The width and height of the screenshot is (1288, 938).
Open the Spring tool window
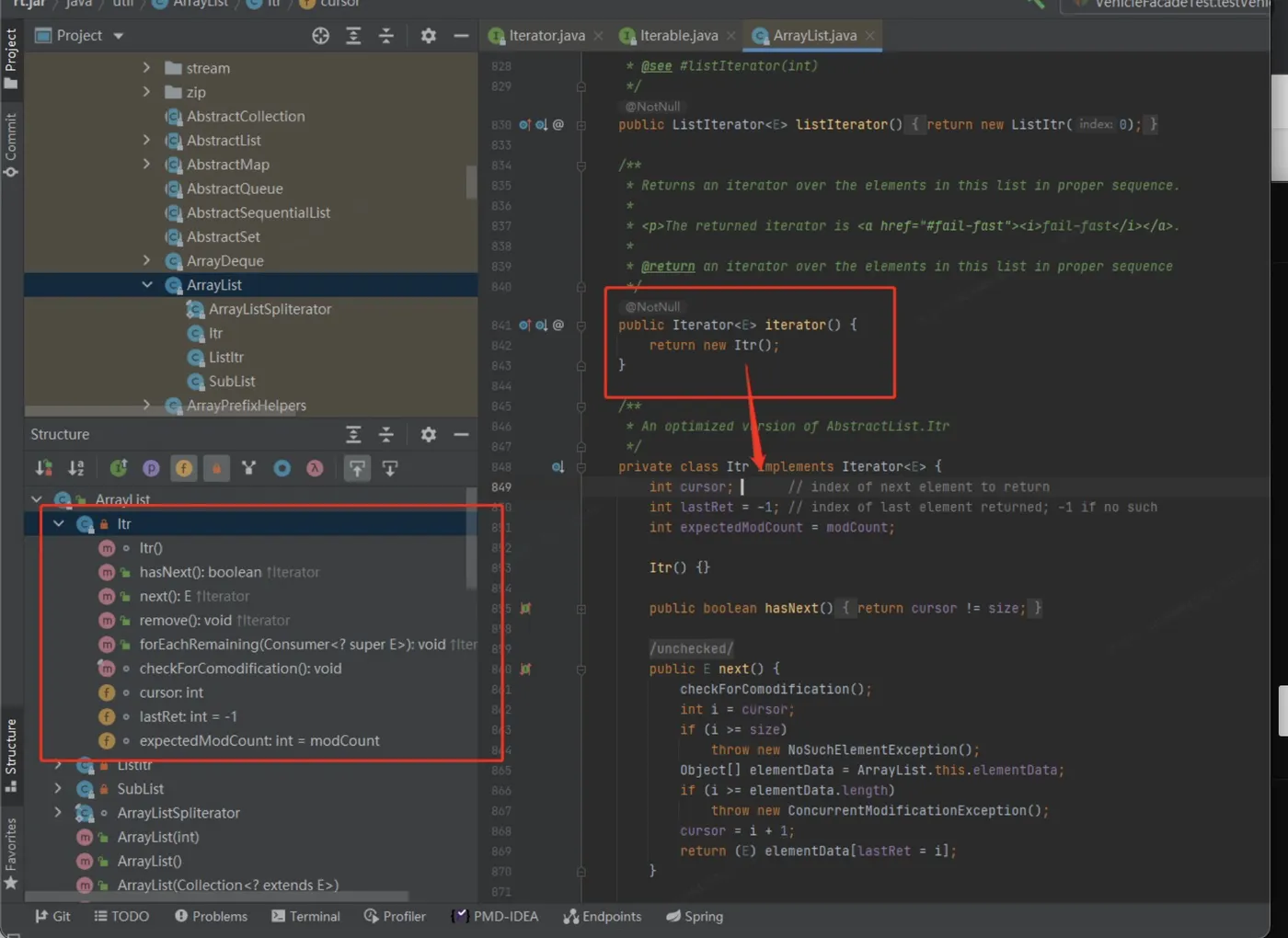[695, 916]
